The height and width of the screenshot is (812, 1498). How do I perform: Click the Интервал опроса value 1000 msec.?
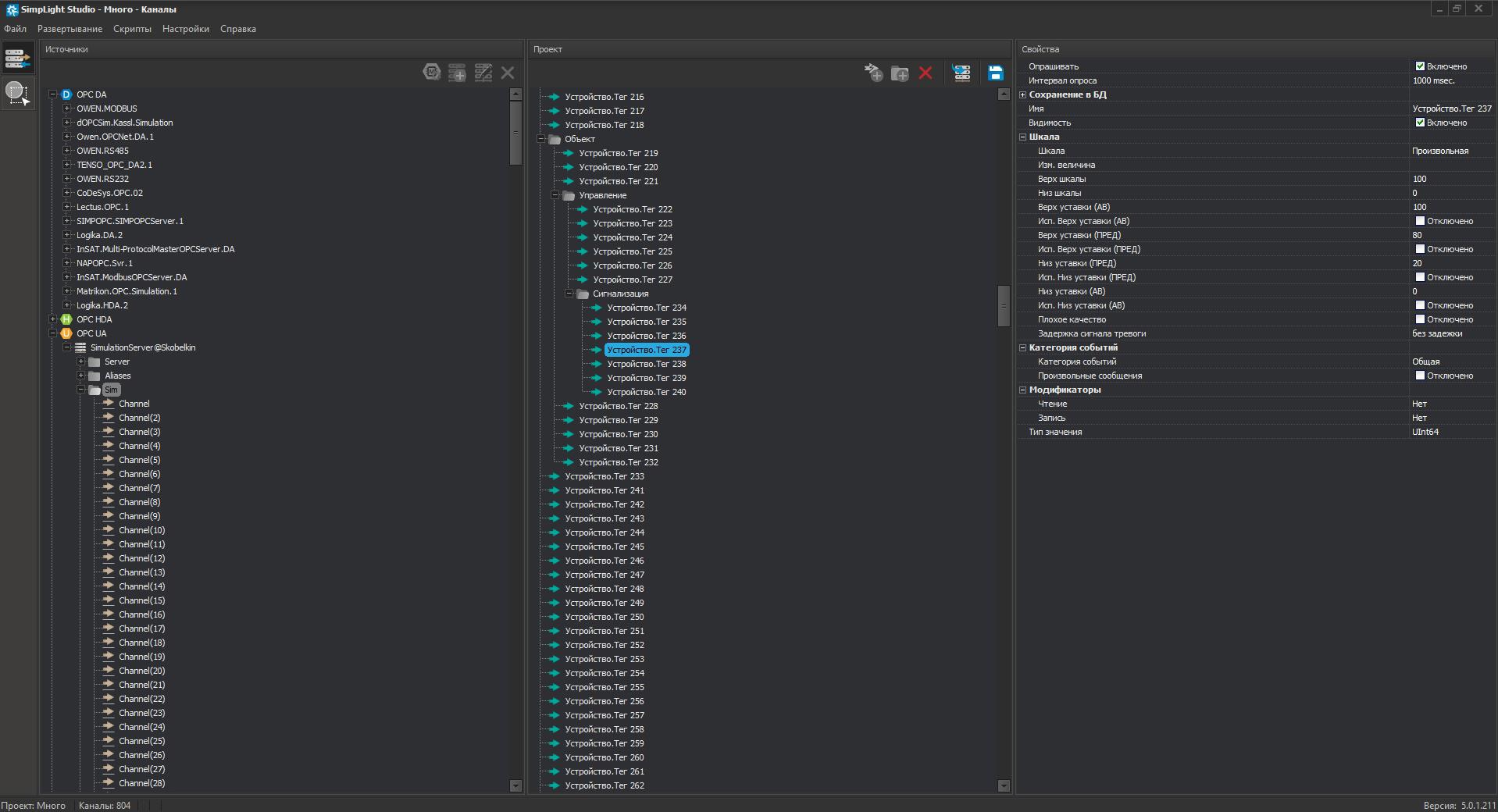click(x=1451, y=80)
